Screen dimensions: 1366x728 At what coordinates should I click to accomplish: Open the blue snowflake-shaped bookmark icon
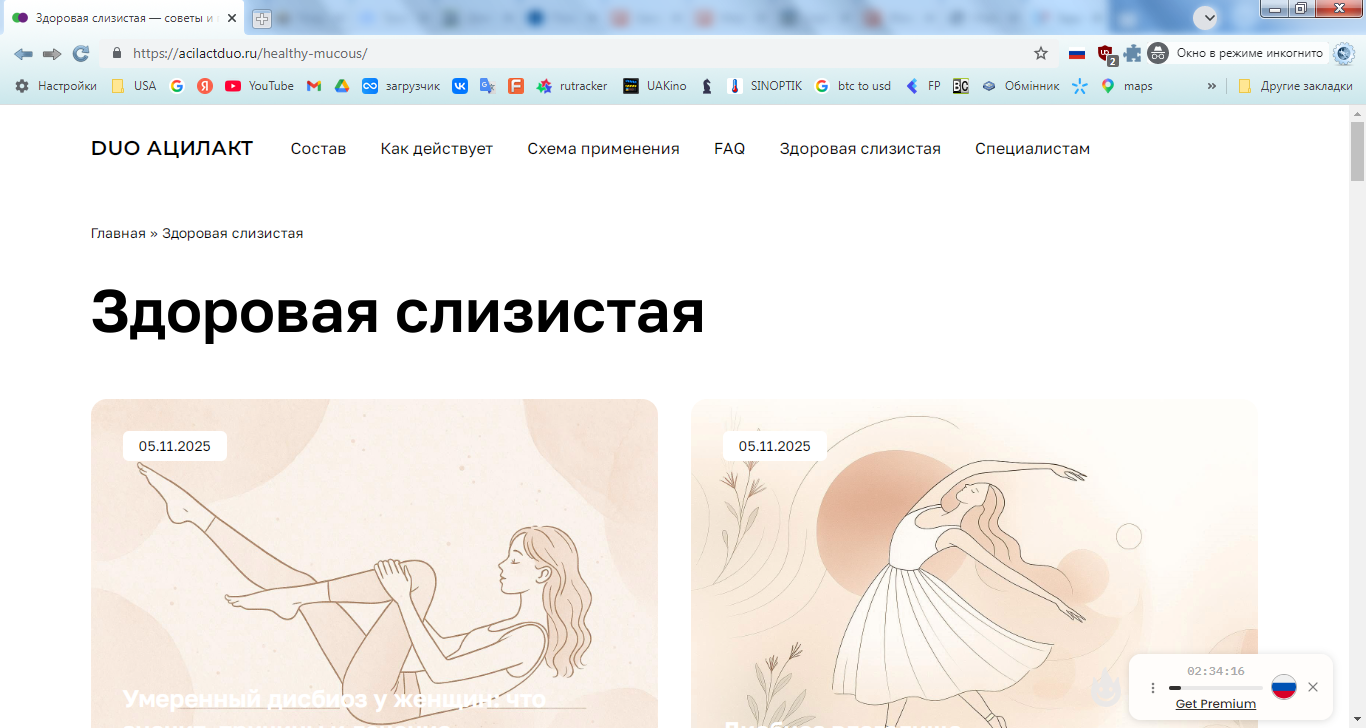(1079, 86)
